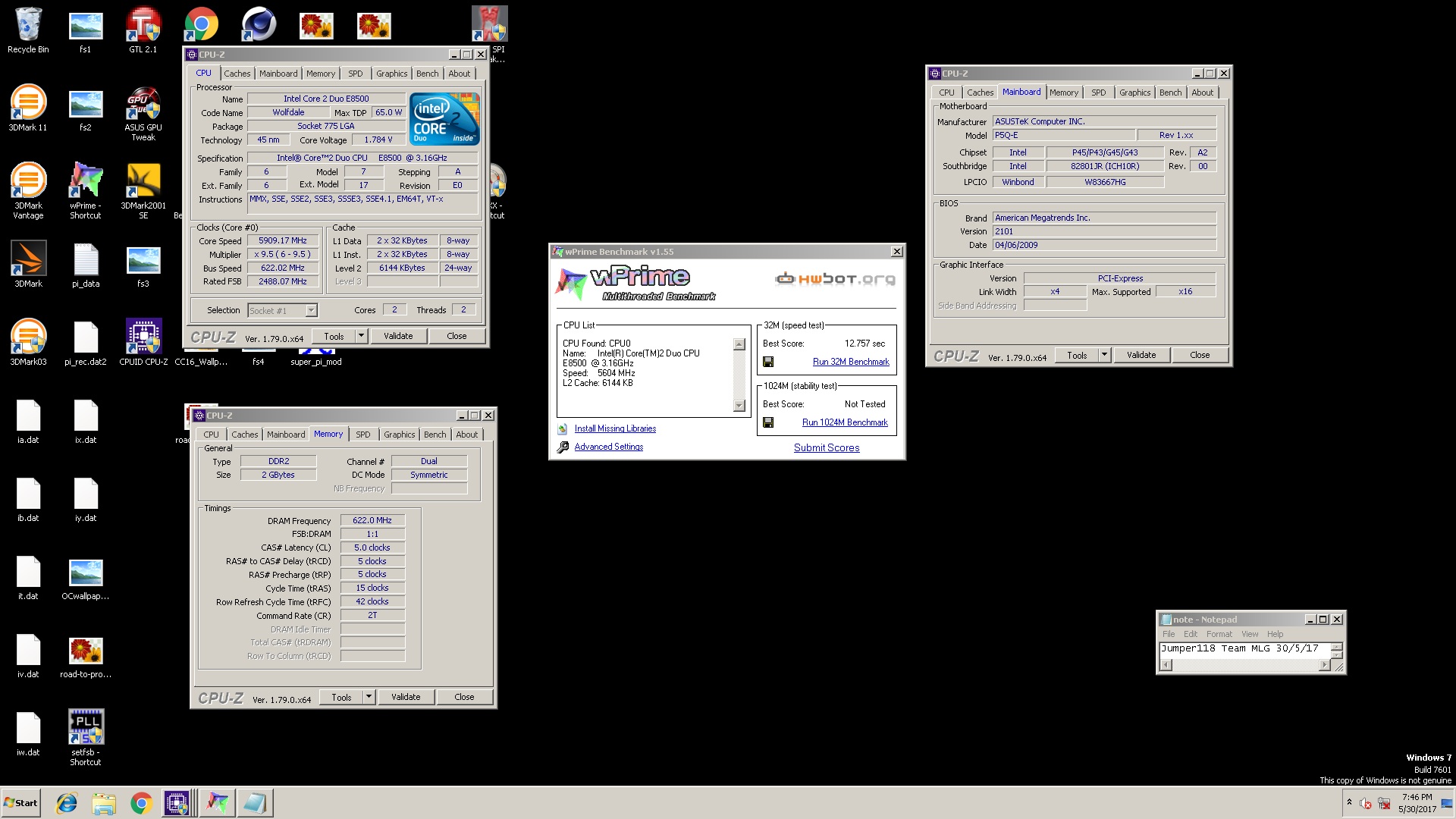
Task: Open the fs3 image file
Action: tap(143, 265)
